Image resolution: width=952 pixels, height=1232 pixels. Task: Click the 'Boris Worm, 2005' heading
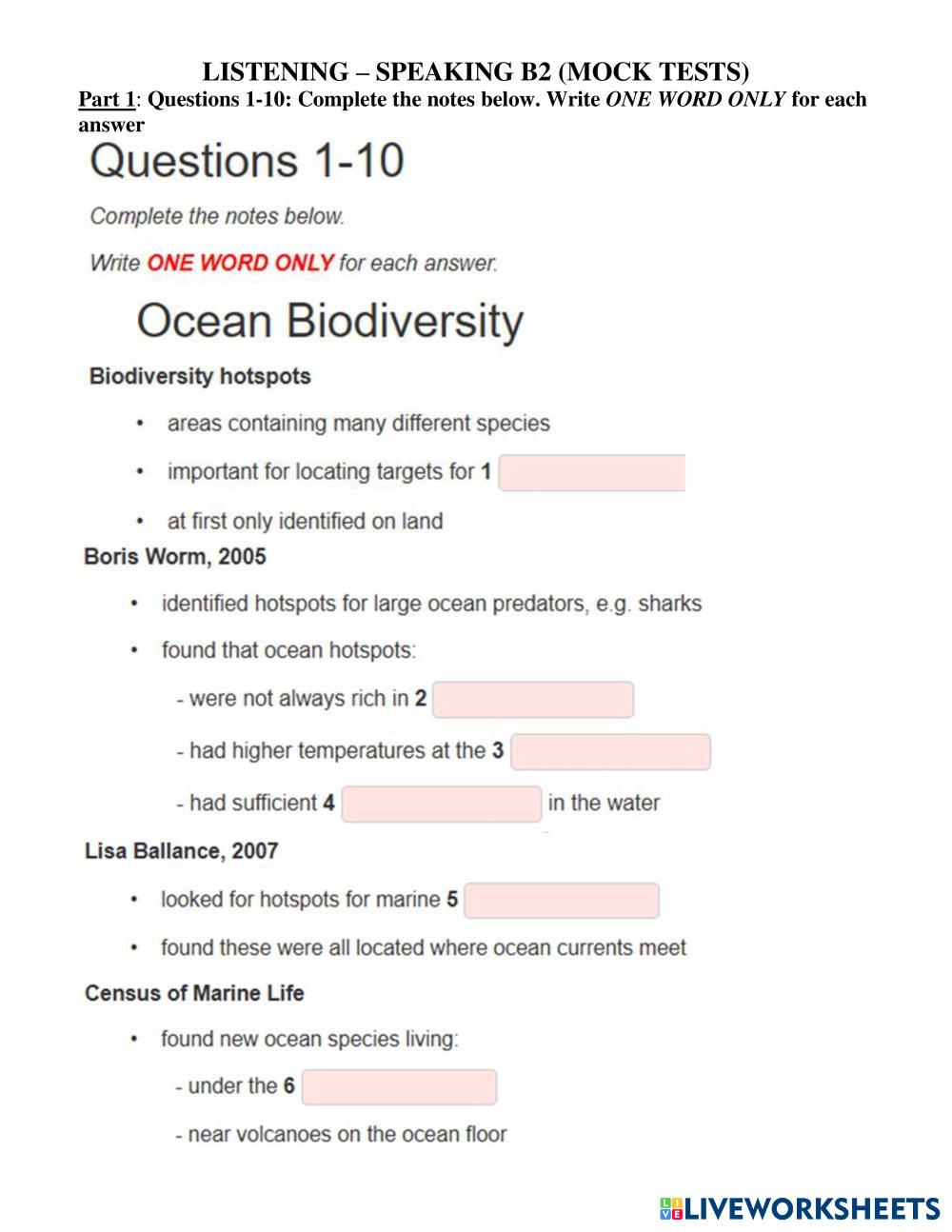click(175, 556)
